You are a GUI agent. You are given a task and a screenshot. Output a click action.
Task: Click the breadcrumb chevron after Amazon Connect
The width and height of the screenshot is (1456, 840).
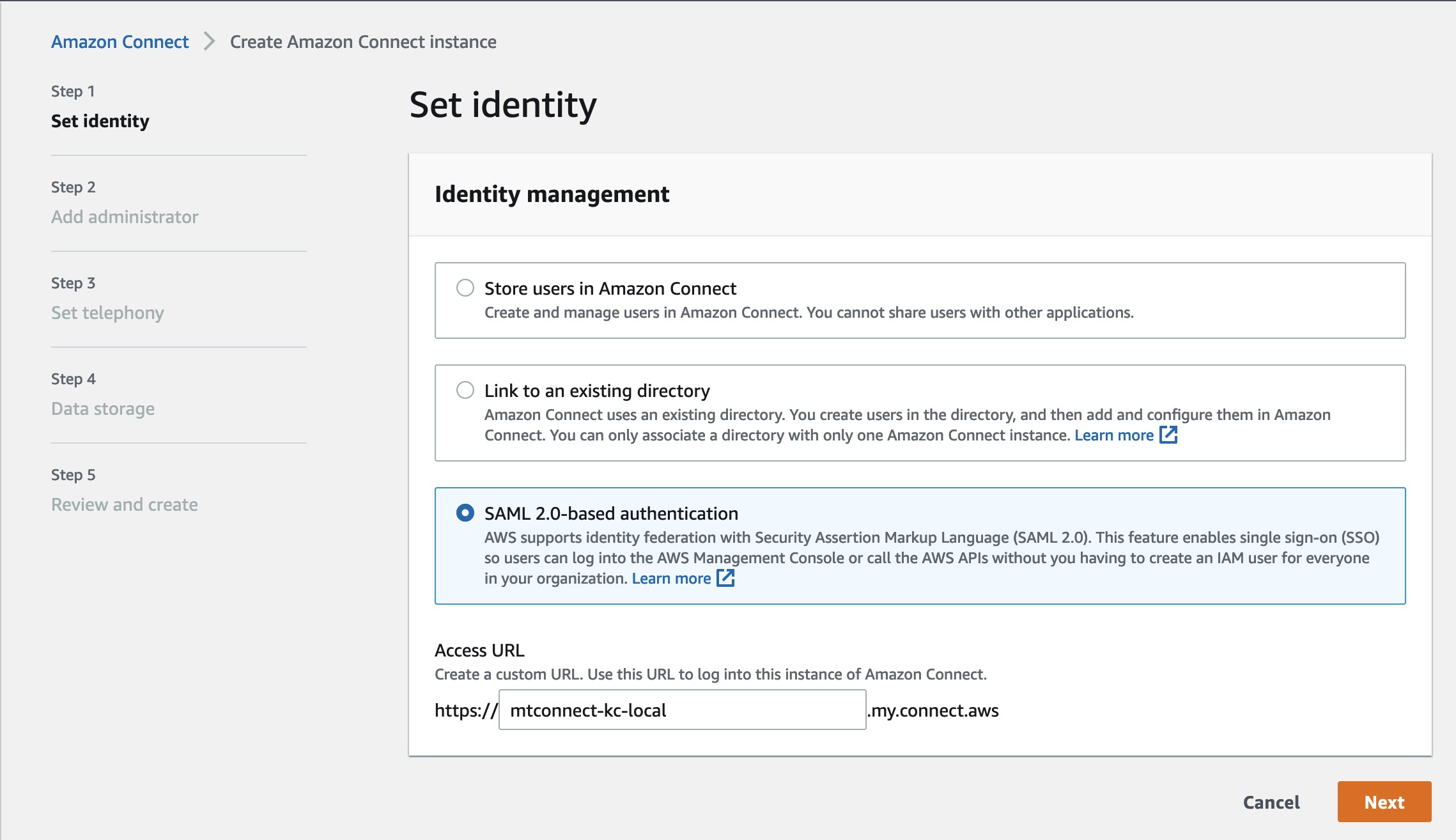coord(209,41)
